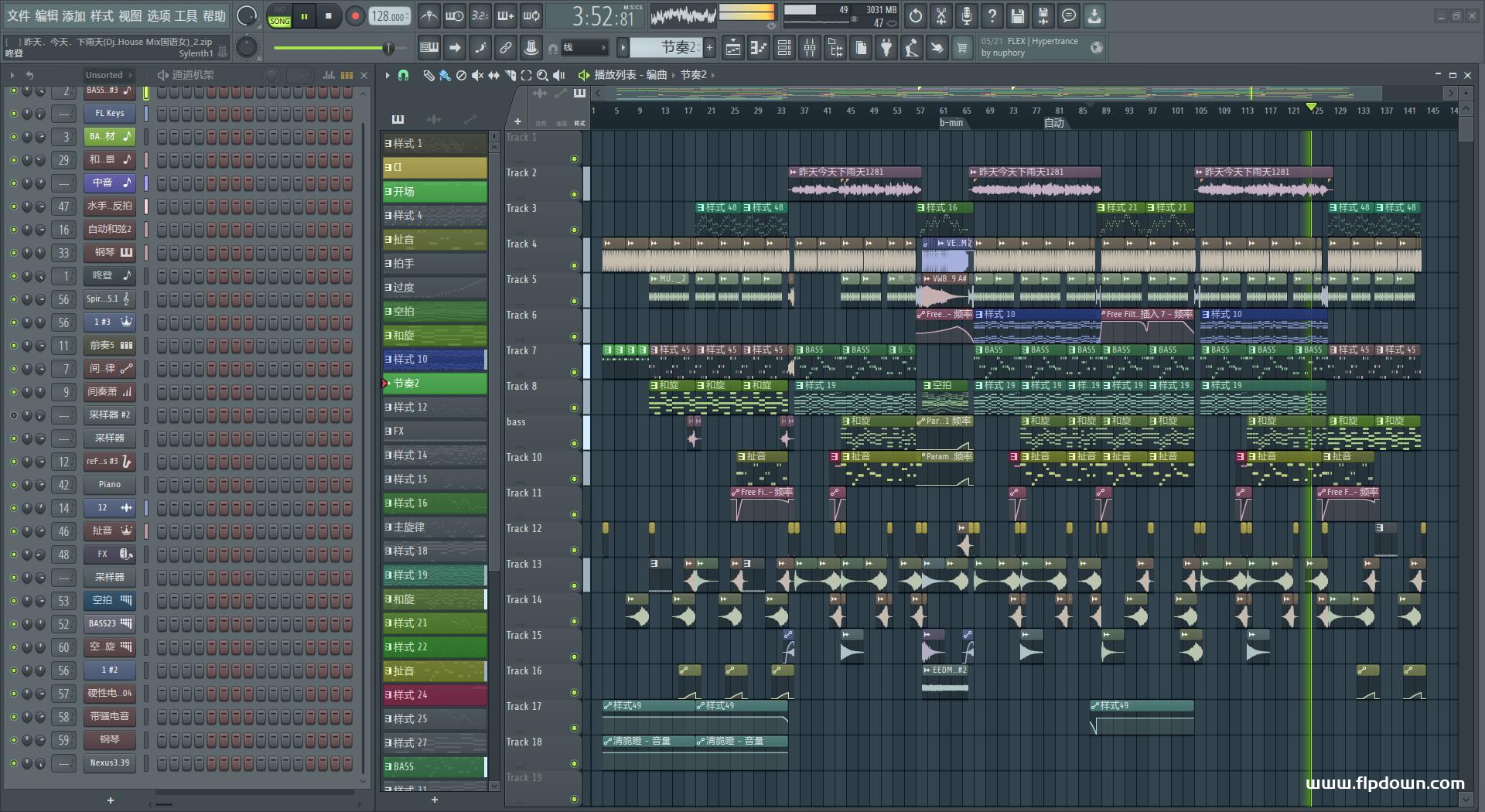Open the audio editor scissors icon
Viewport: 1485px width, 812px height.
point(941,15)
